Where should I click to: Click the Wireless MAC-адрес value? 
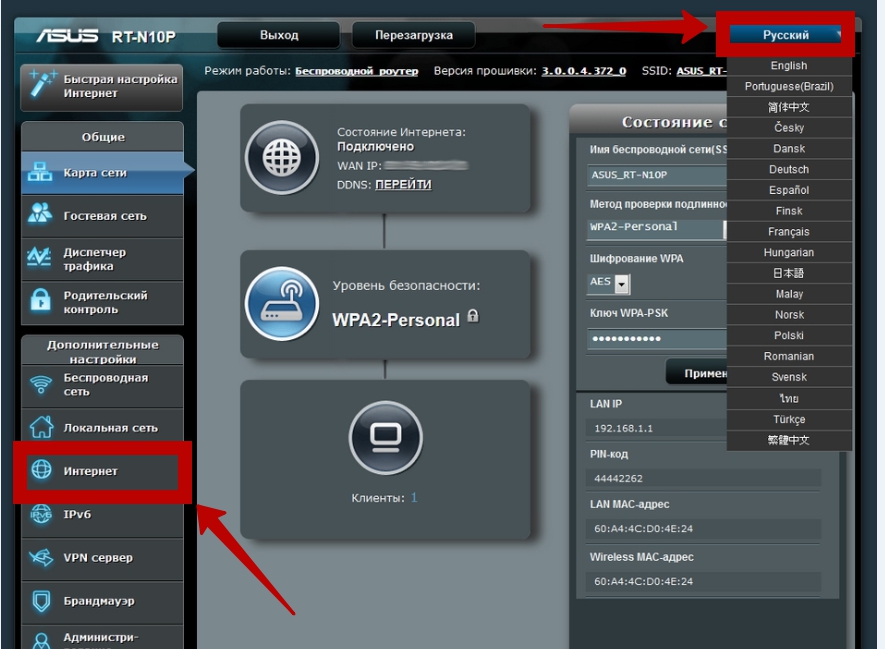pyautogui.click(x=643, y=581)
